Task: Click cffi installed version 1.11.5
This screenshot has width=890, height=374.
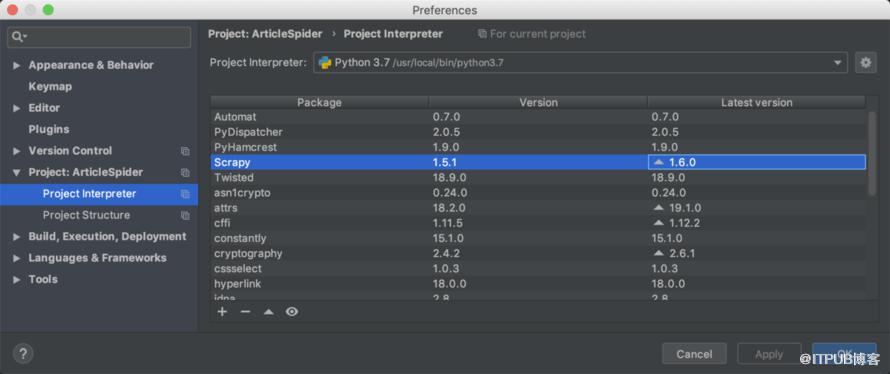Action: tap(448, 224)
